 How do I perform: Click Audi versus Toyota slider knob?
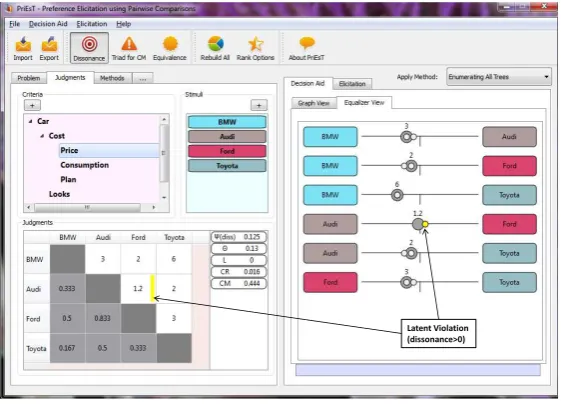(x=411, y=254)
